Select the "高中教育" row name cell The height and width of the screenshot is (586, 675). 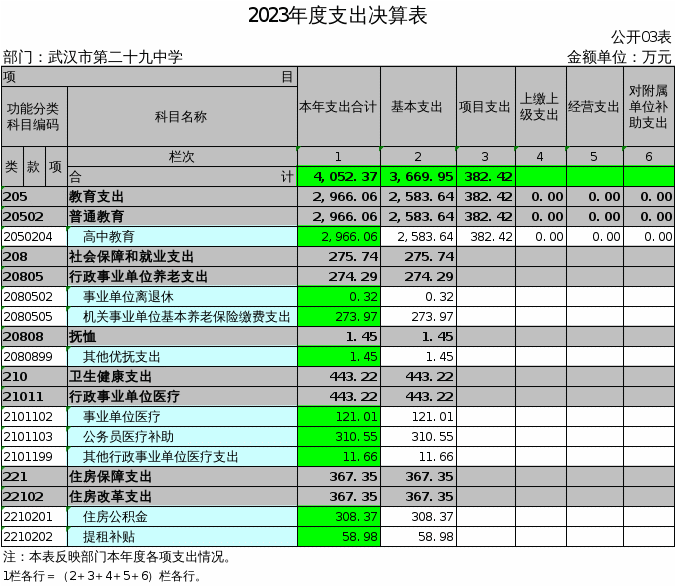pyautogui.click(x=181, y=237)
